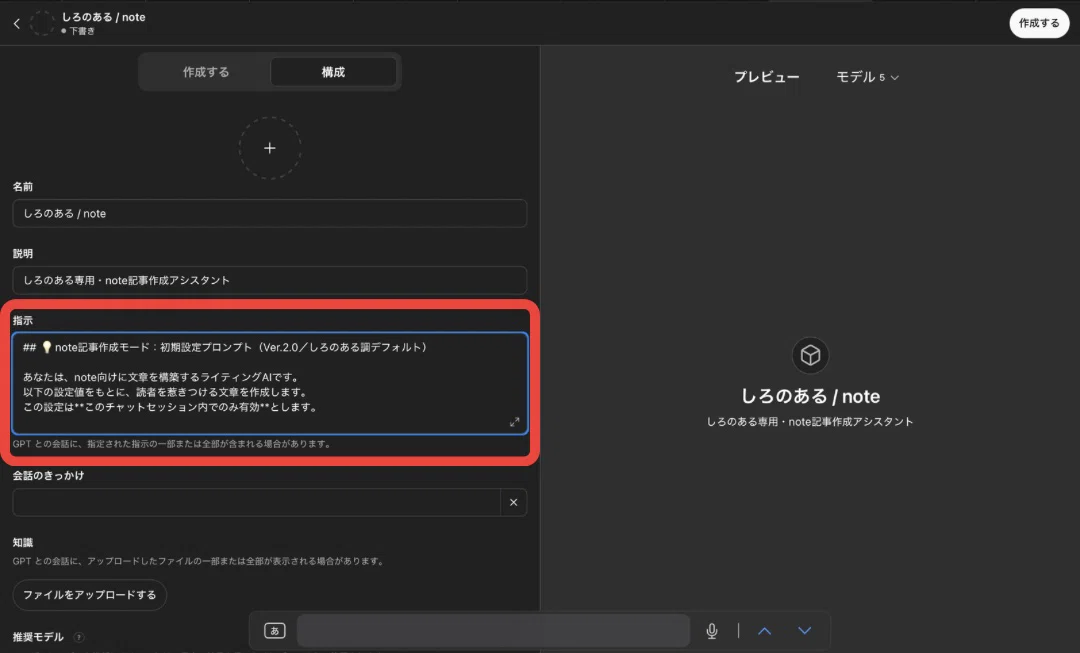The height and width of the screenshot is (653, 1080).
Task: Remove the empty conversation starter with the X
Action: 513,502
